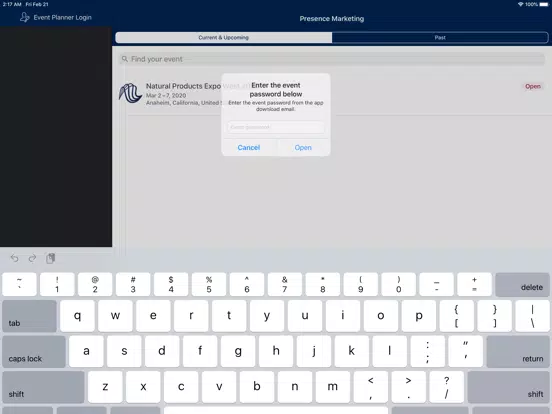This screenshot has width=552, height=414.
Task: Tap the red Open label on event row
Action: tap(533, 86)
